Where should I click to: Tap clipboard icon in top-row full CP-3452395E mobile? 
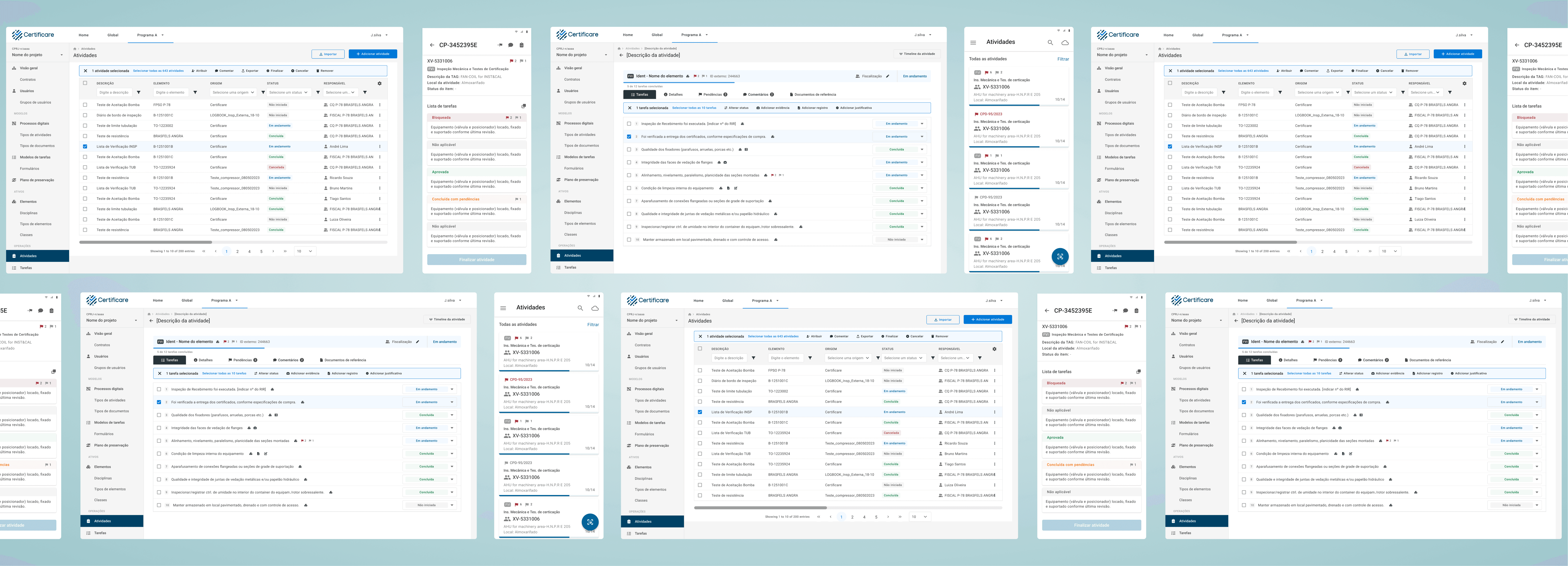tap(522, 45)
